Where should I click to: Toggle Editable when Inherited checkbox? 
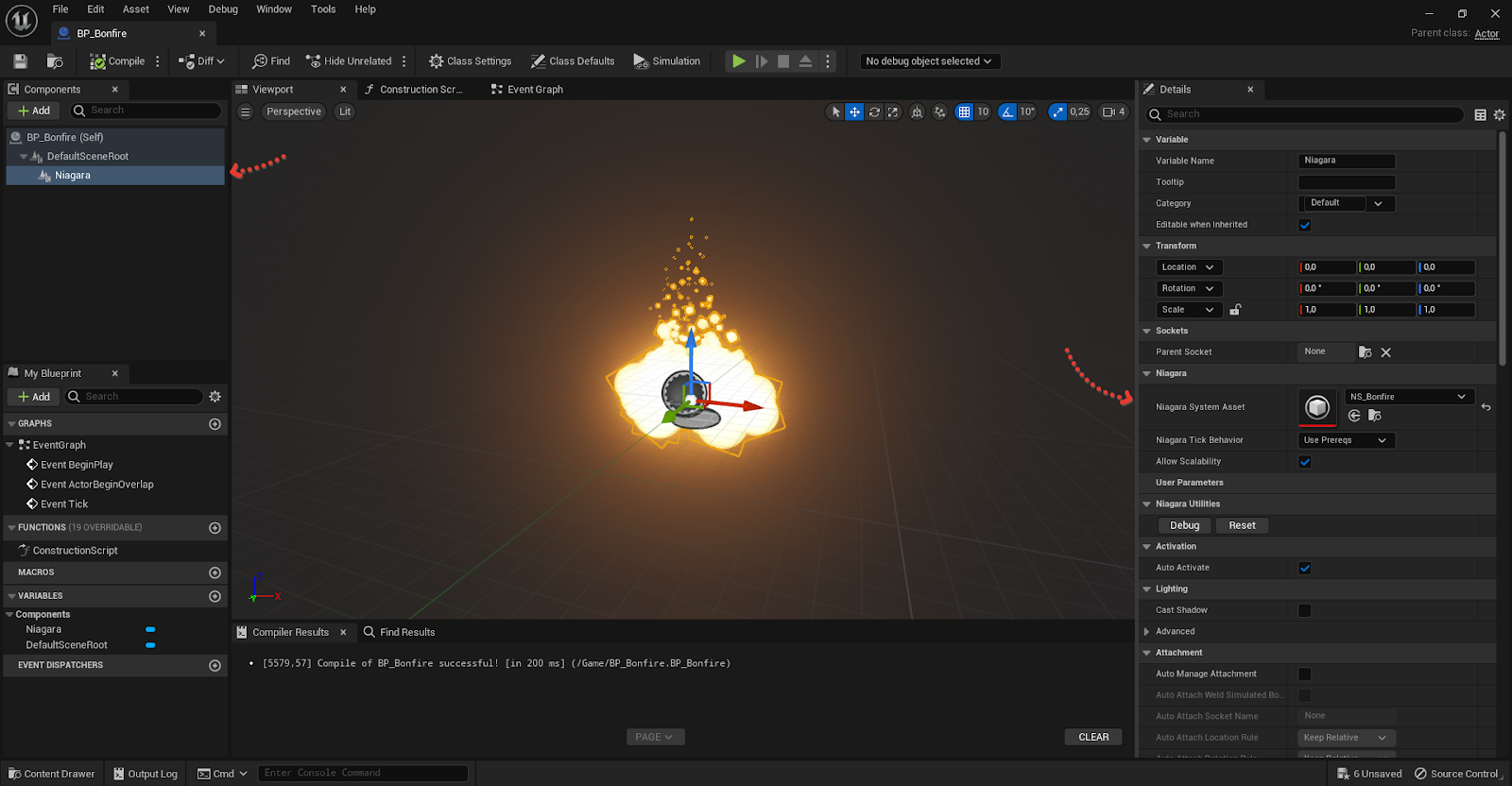pos(1304,225)
